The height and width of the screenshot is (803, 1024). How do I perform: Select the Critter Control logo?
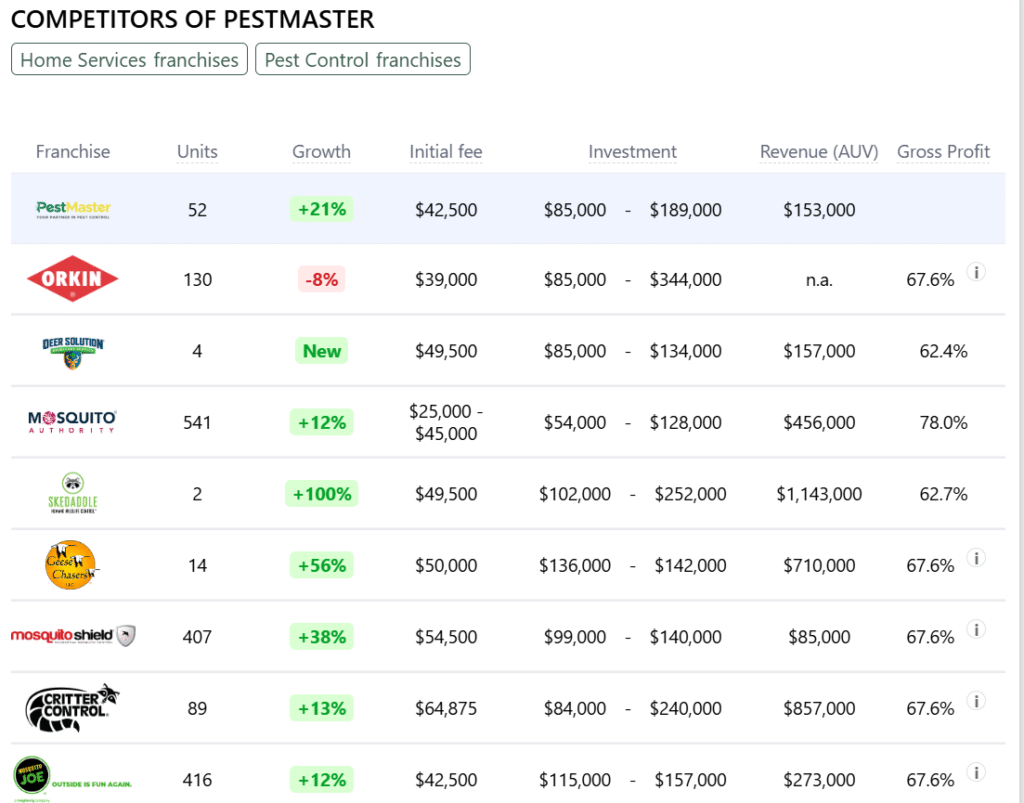[72, 708]
